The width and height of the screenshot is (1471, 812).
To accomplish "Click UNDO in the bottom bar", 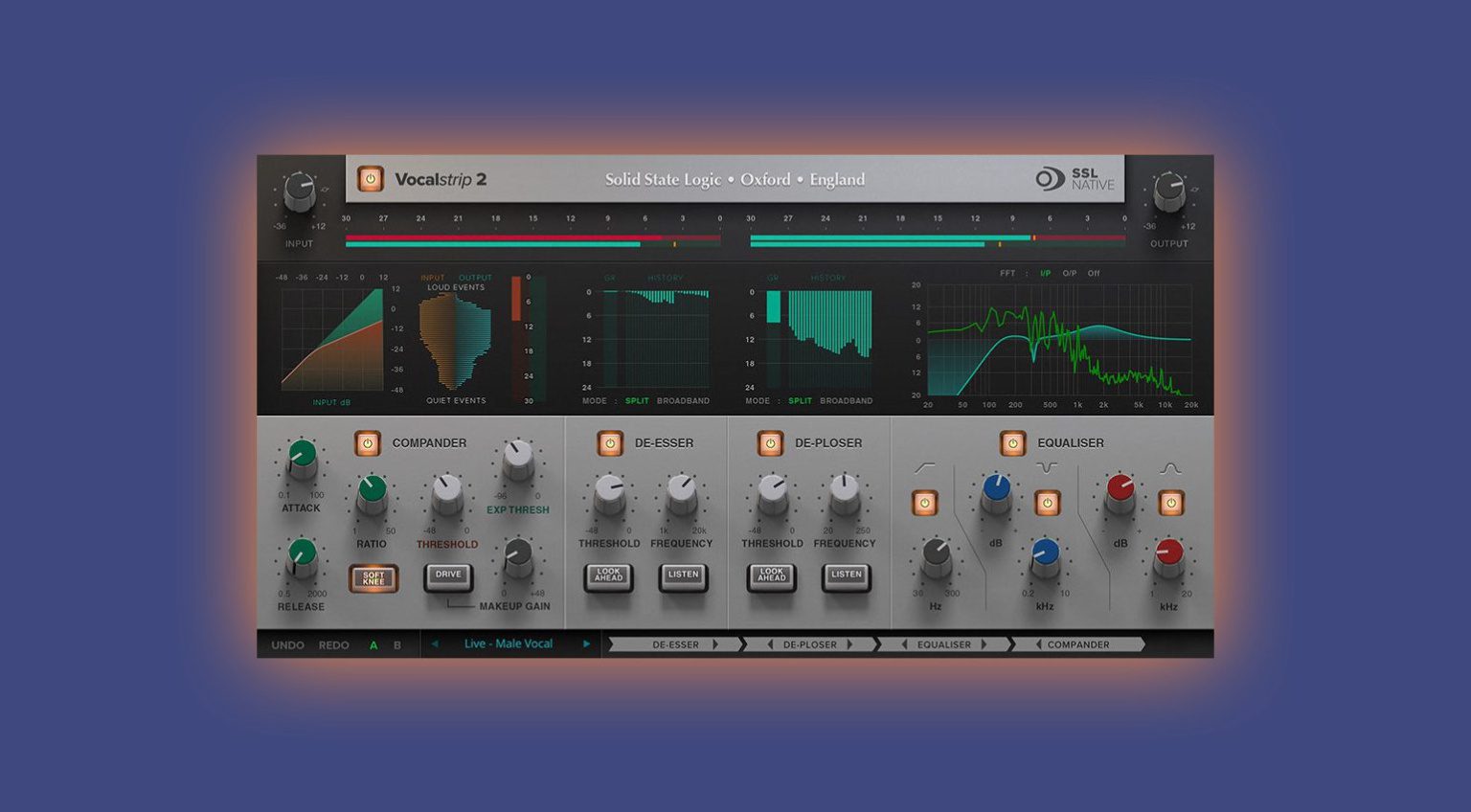I will [287, 644].
